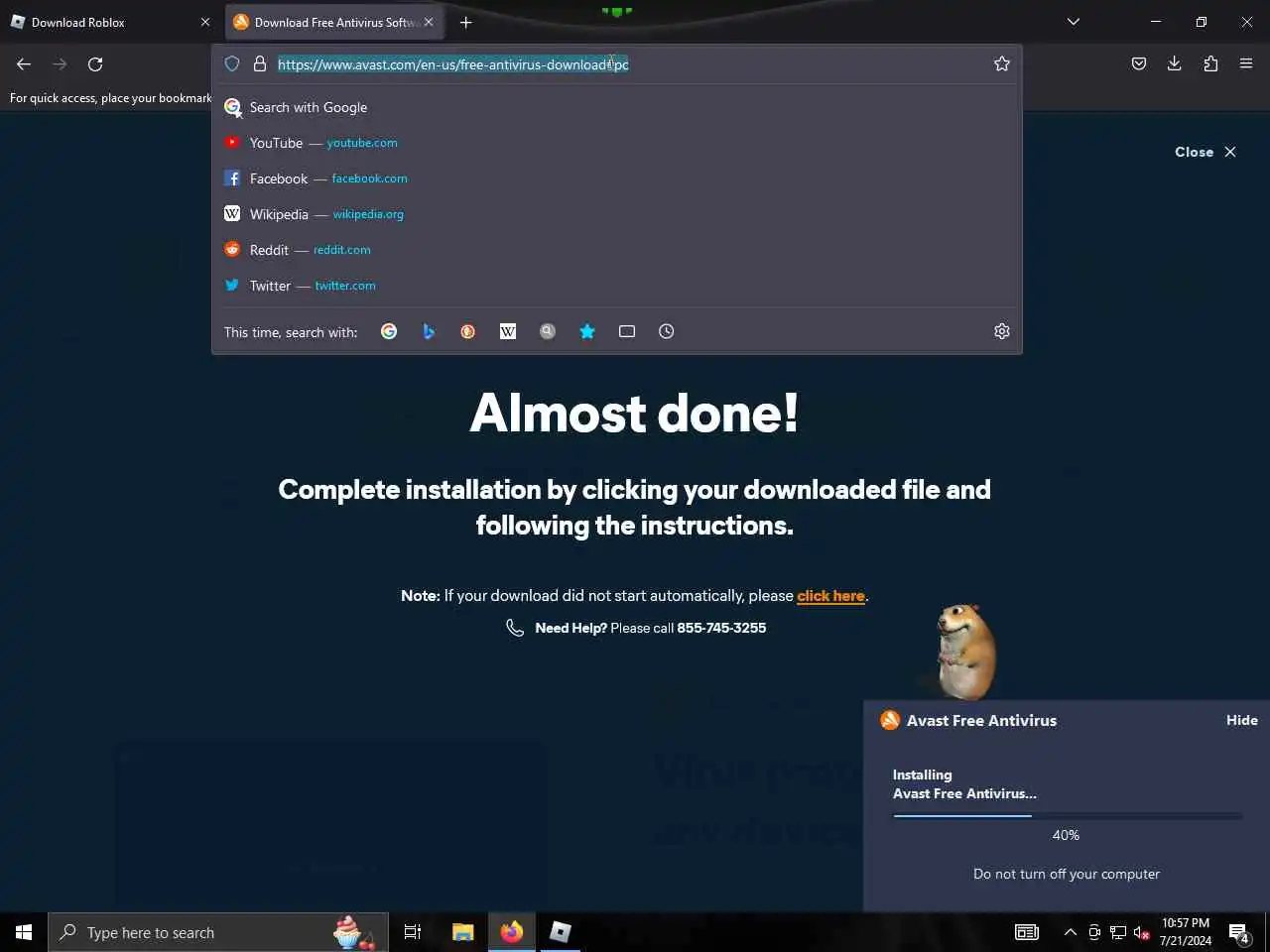Open File Explorer from the taskbar
The image size is (1270, 952).
click(463, 932)
